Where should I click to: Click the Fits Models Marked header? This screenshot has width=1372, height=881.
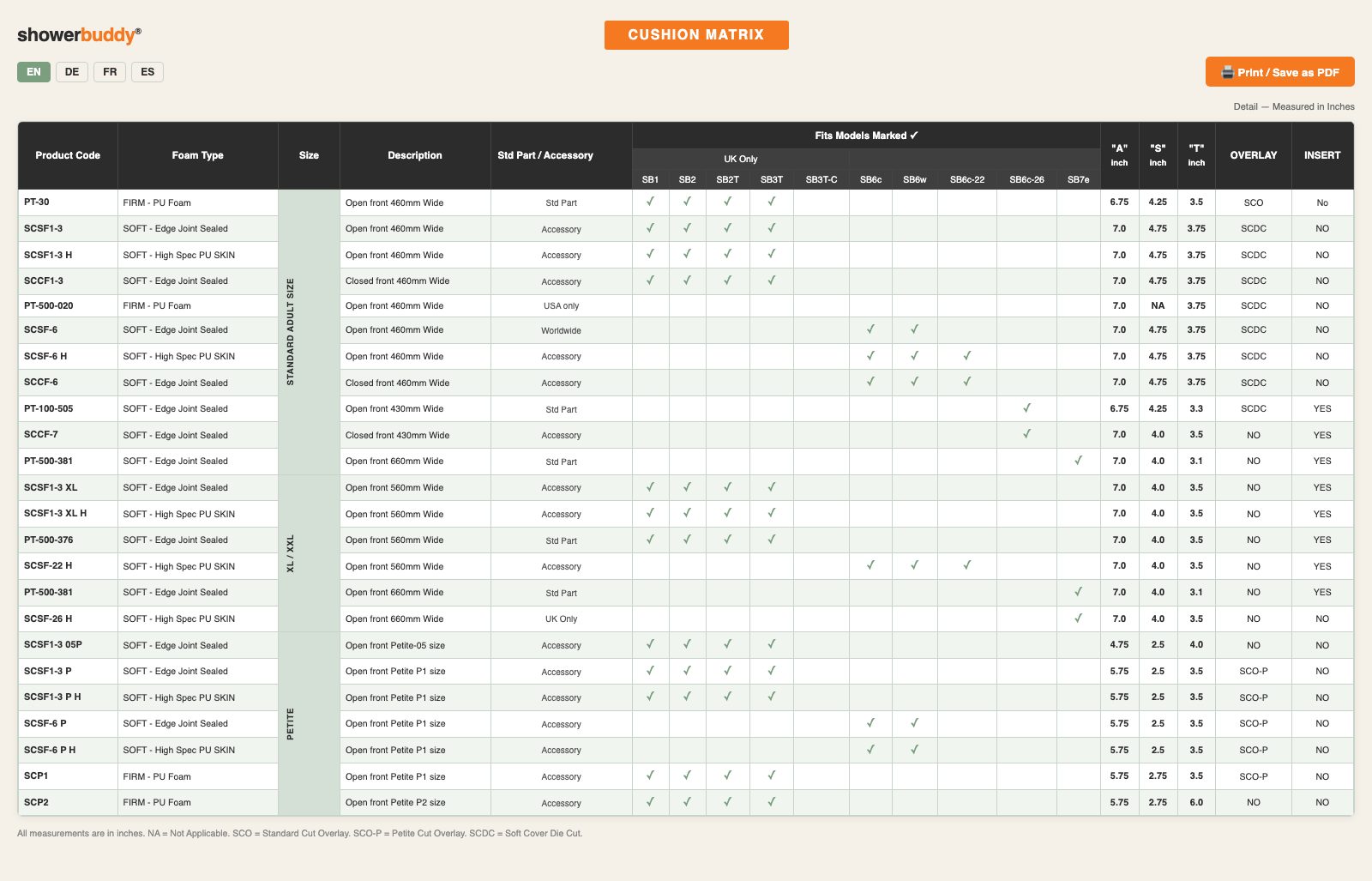tap(866, 136)
